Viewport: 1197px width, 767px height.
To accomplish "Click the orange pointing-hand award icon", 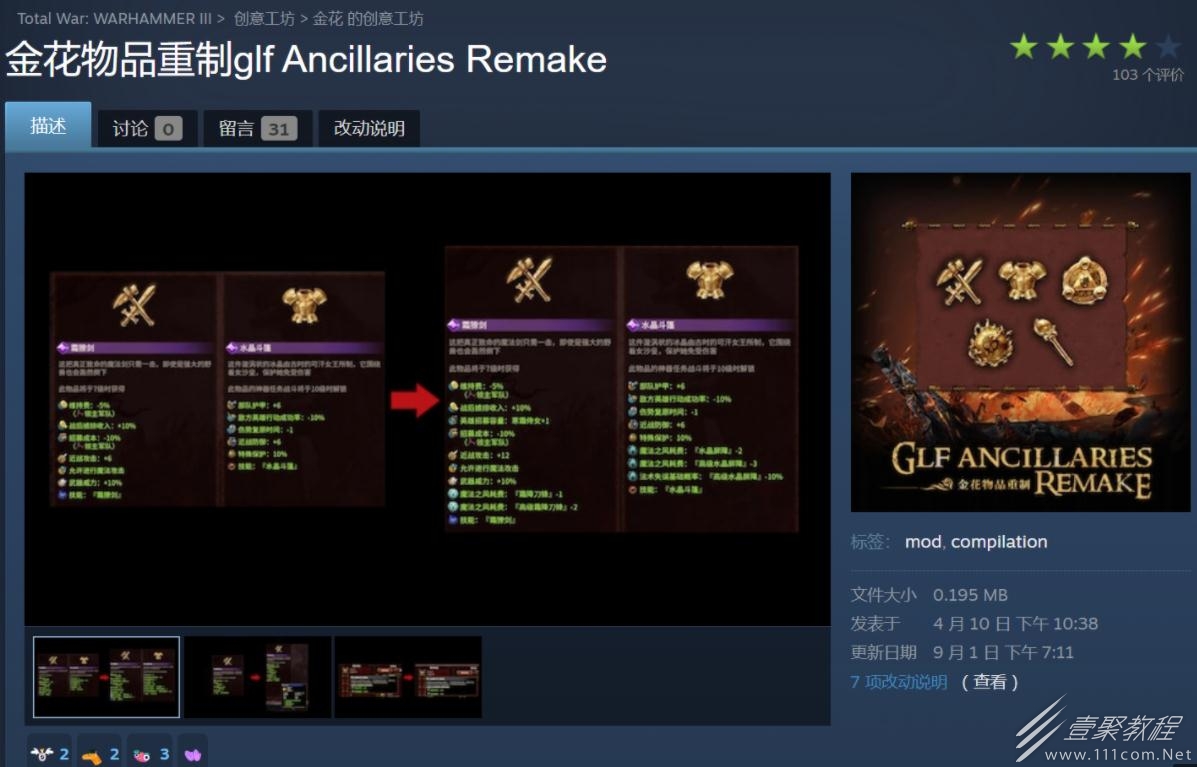I will tap(91, 756).
